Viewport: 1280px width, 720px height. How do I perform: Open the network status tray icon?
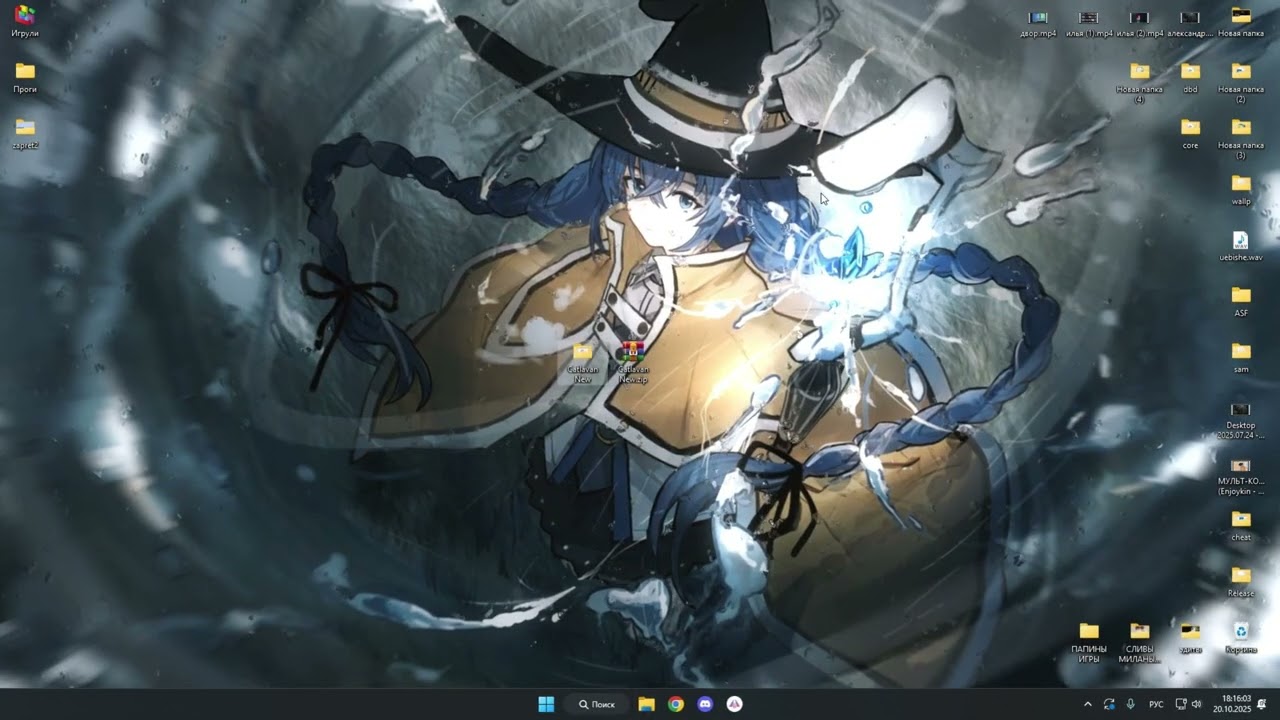1181,704
